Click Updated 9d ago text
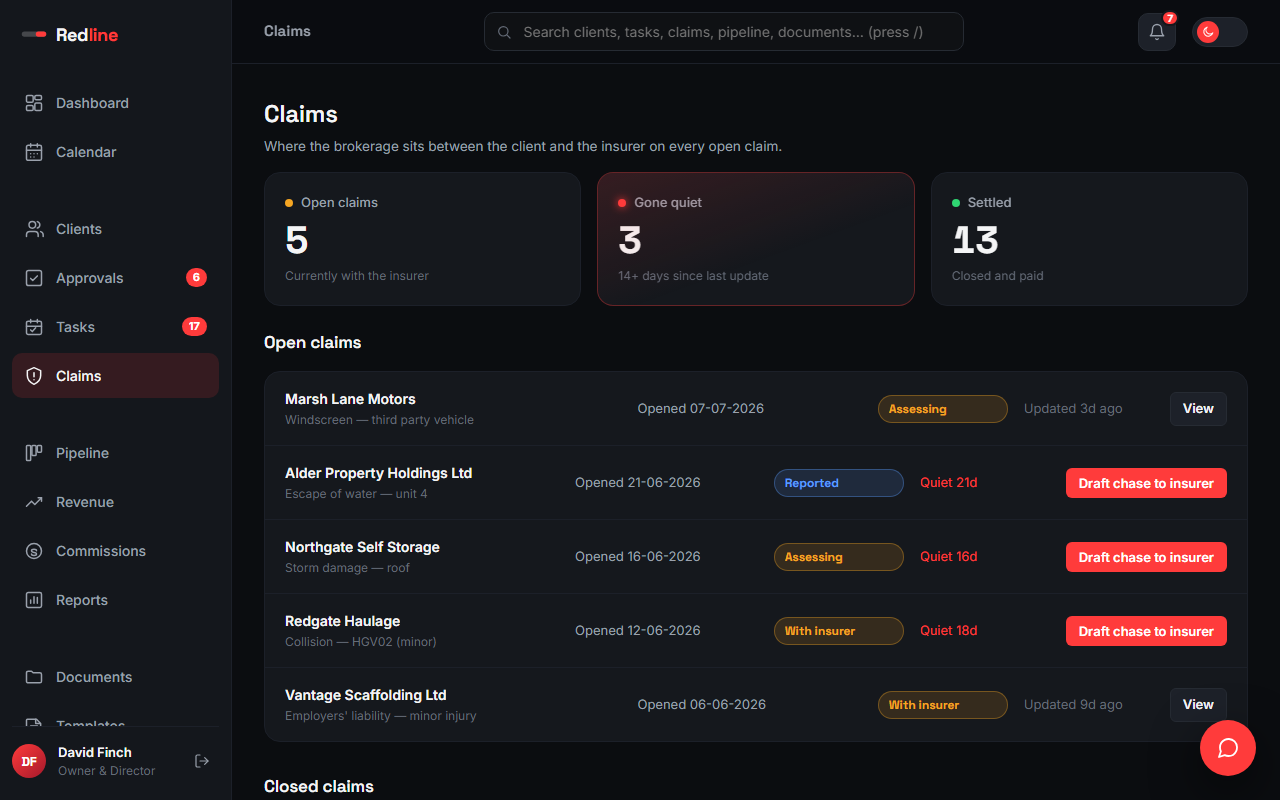This screenshot has width=1280, height=800. (1073, 705)
